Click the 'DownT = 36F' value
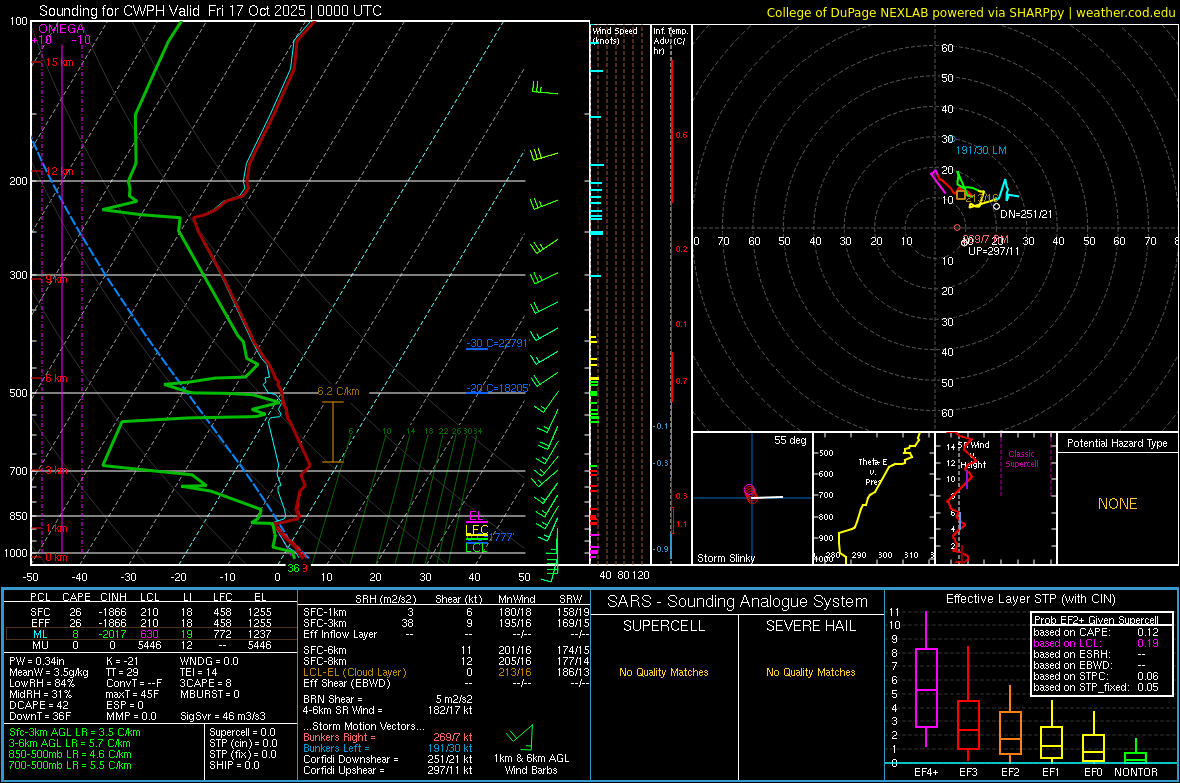1180x783 pixels. [x=40, y=717]
